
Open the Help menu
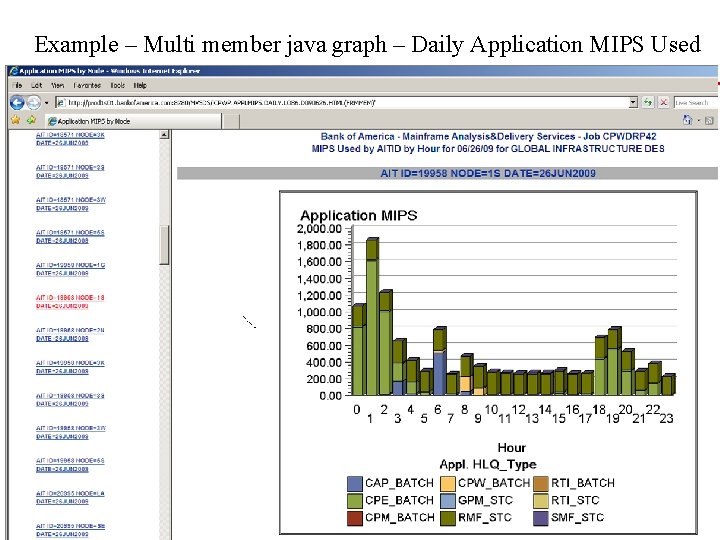pyautogui.click(x=140, y=85)
